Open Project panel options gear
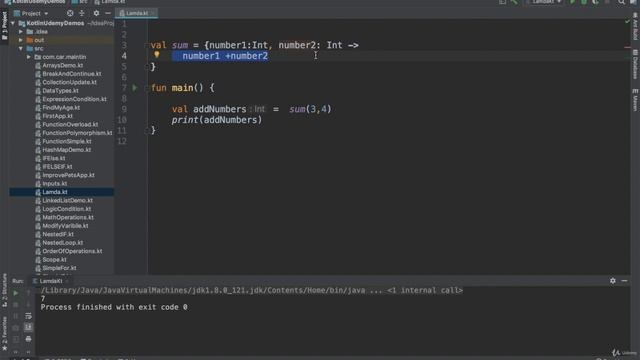The image size is (640, 360). 96,13
